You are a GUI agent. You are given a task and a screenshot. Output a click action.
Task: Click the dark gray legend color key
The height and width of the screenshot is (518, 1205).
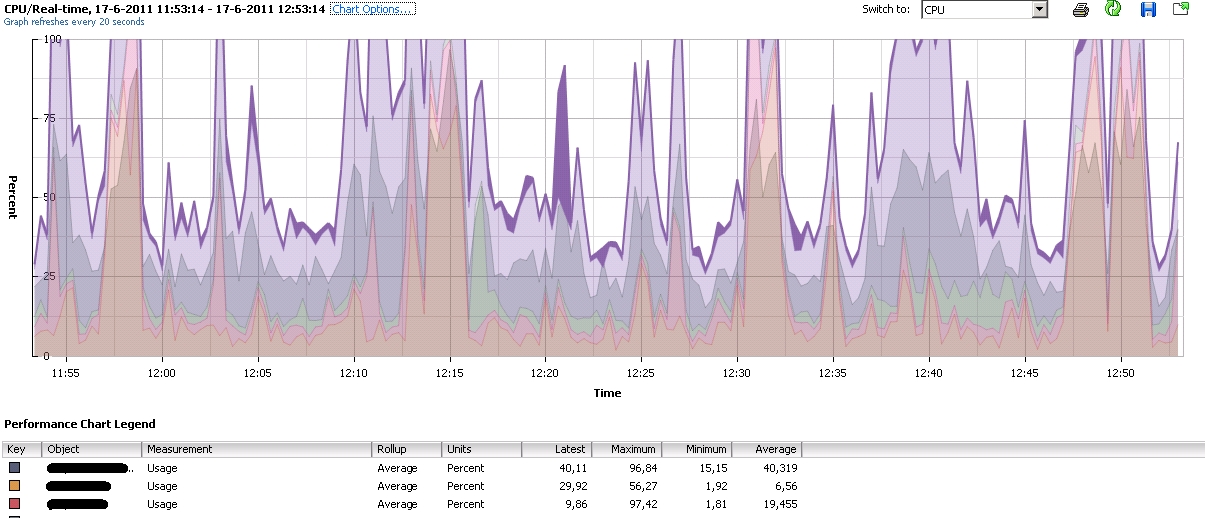tap(14, 468)
